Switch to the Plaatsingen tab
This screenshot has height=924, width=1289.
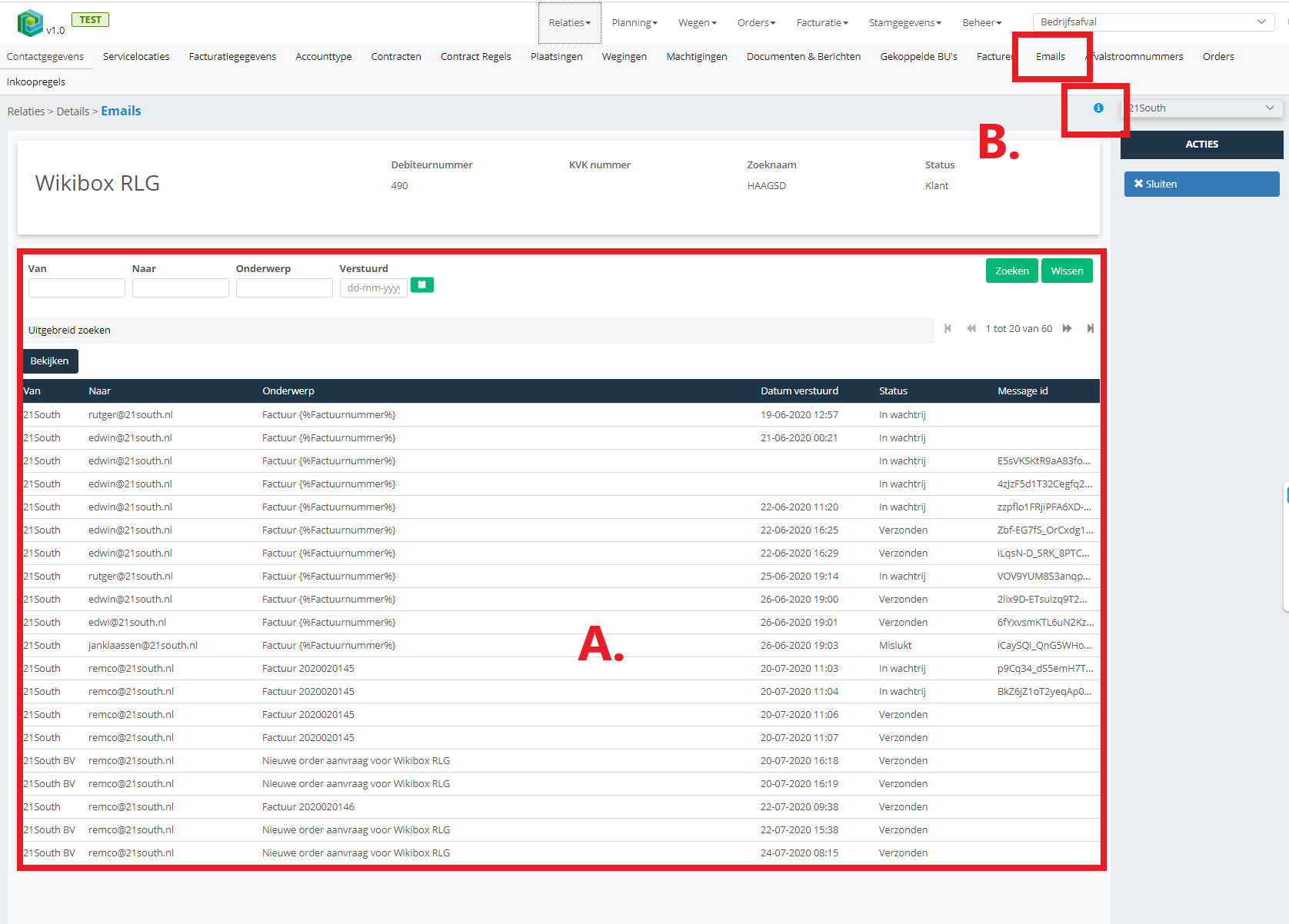point(557,57)
